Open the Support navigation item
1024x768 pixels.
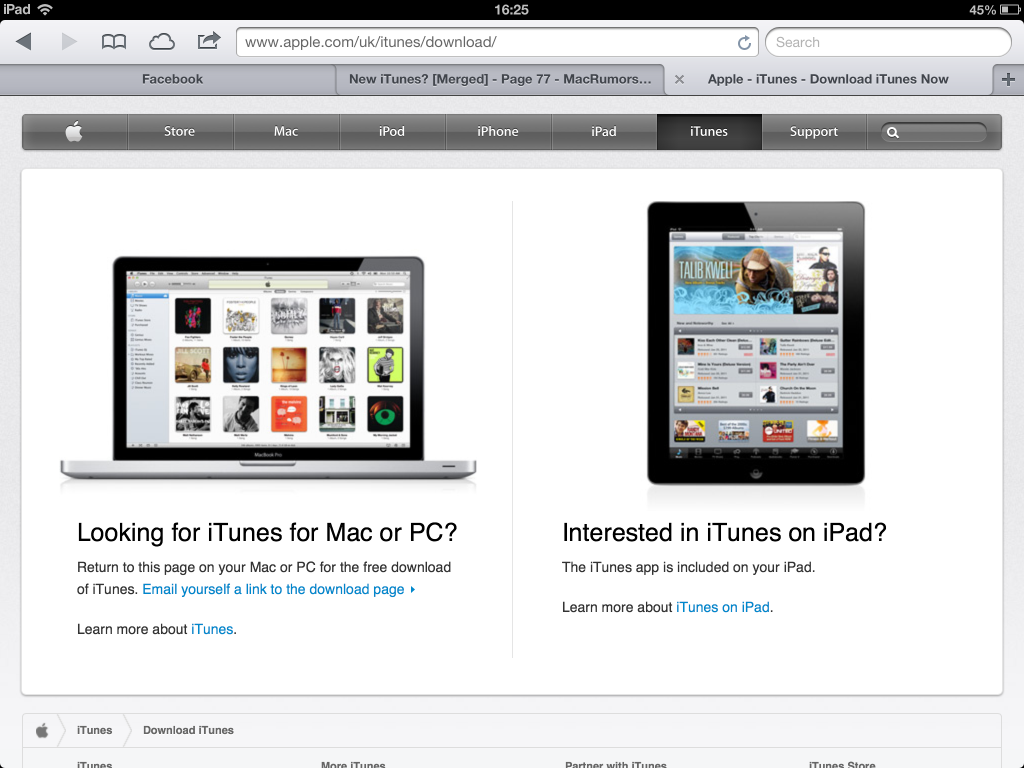[x=814, y=131]
